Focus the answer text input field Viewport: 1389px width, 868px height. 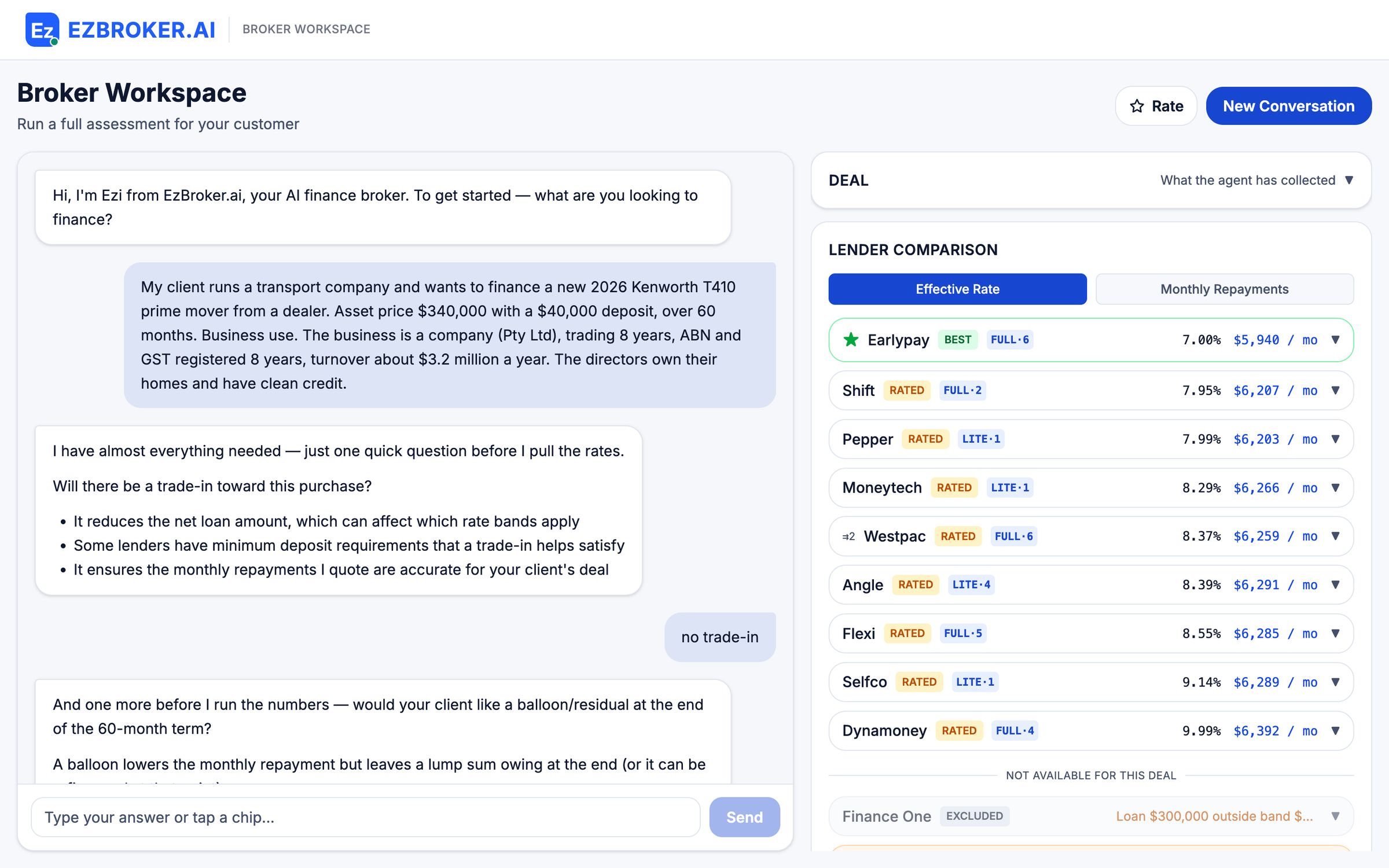366,817
